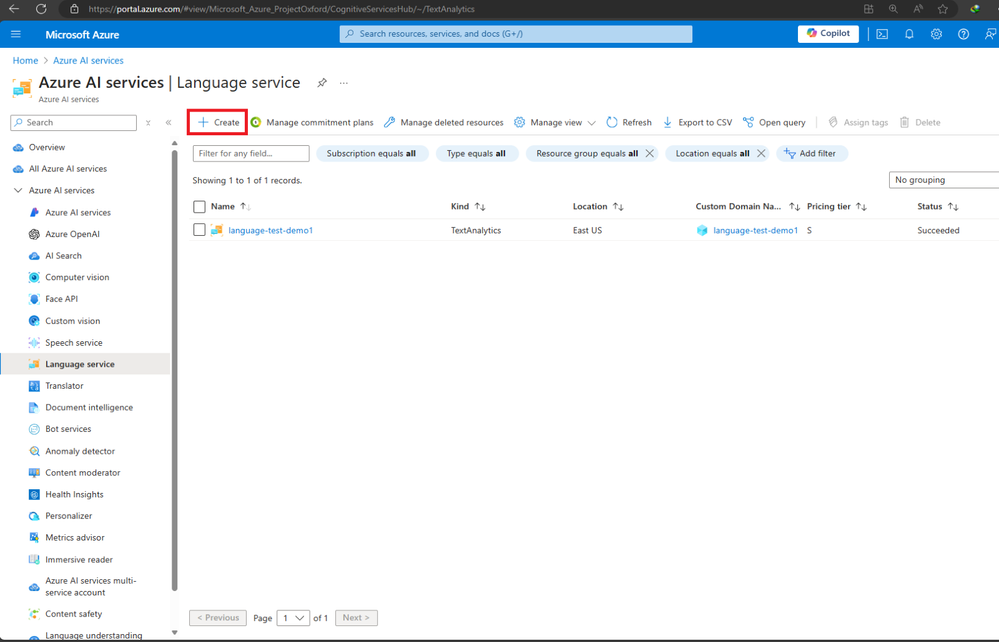
Task: Open Computer vision in sidebar
Action: tap(77, 277)
